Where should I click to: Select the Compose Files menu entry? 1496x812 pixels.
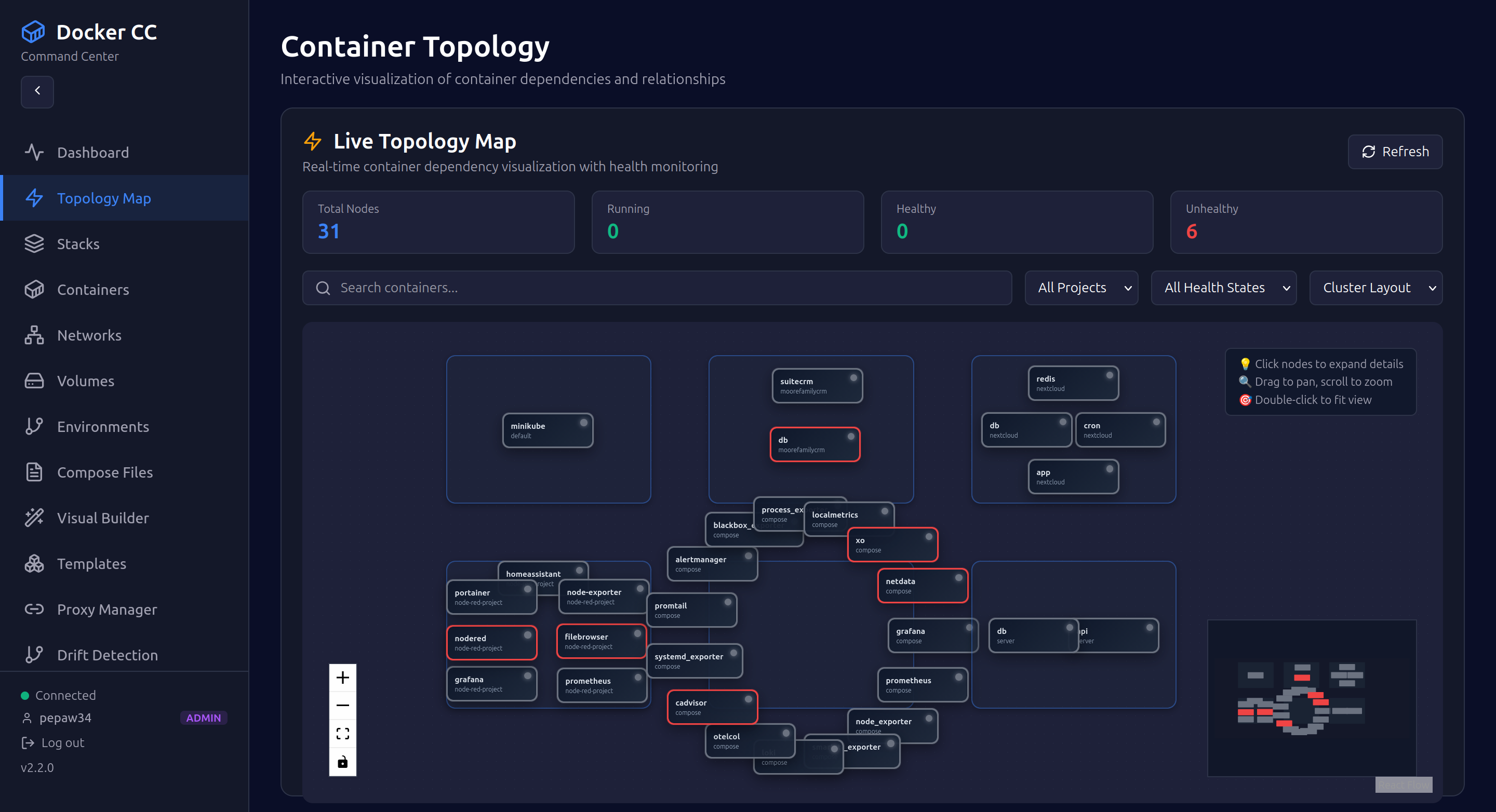104,472
